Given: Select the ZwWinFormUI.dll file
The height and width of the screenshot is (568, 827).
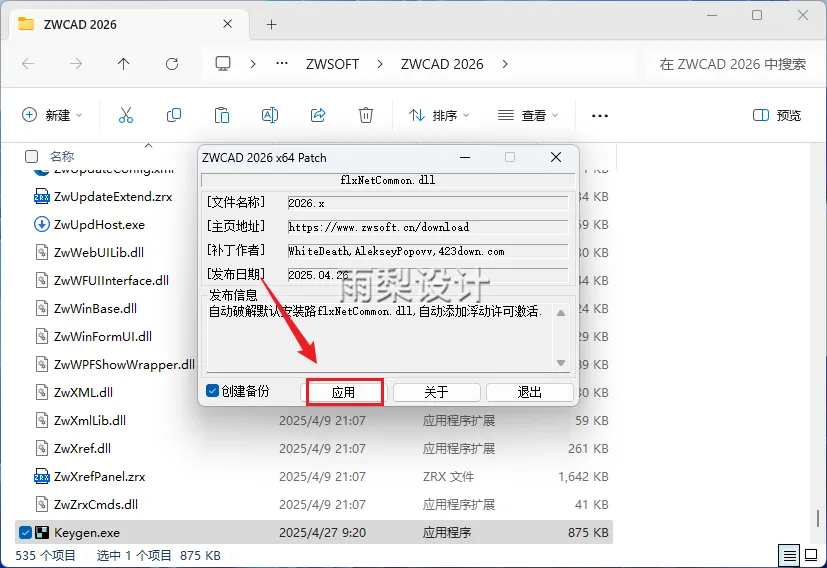Looking at the screenshot, I should pyautogui.click(x=103, y=336).
